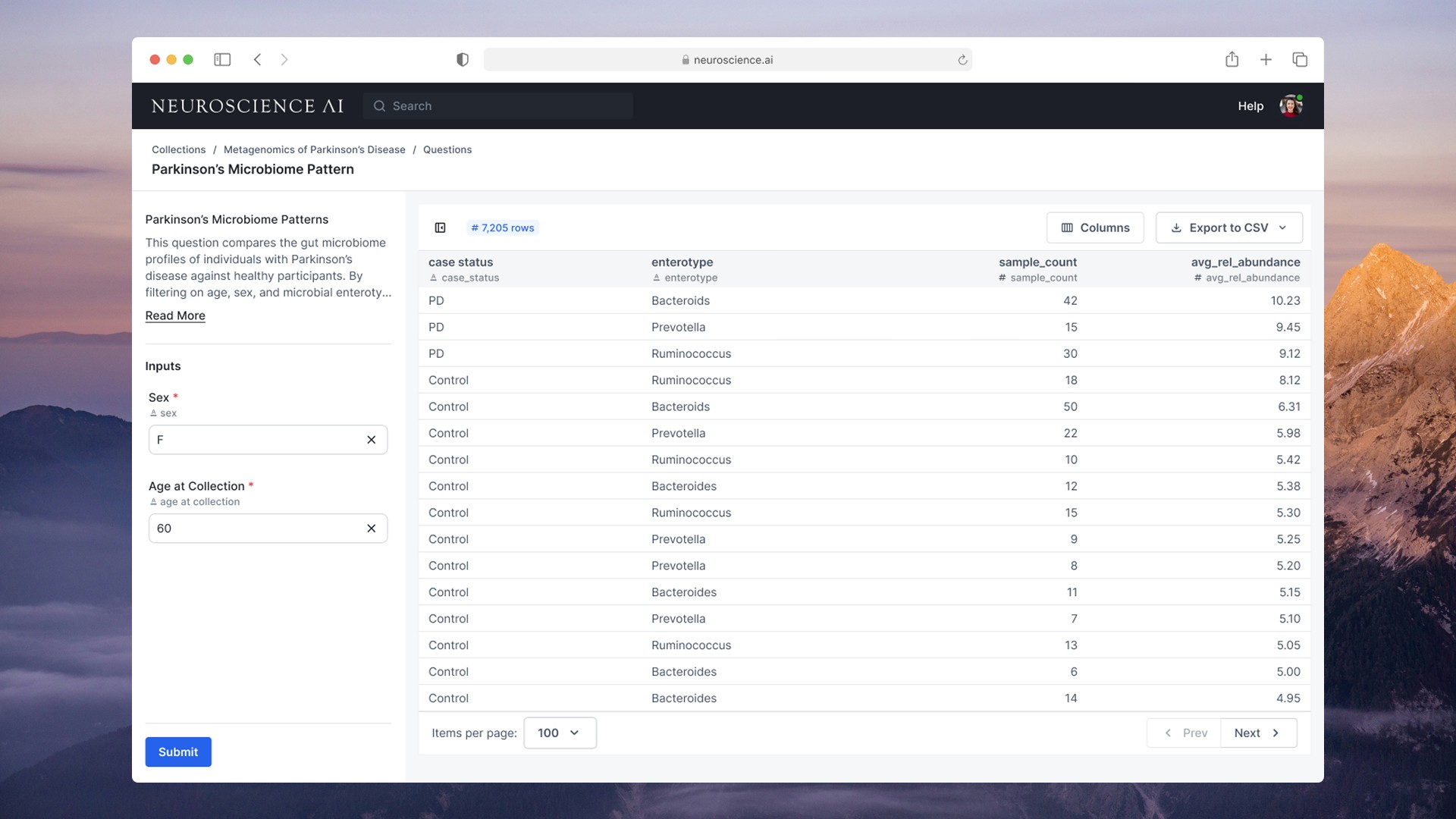
Task: Open the browser share icon
Action: [1232, 59]
